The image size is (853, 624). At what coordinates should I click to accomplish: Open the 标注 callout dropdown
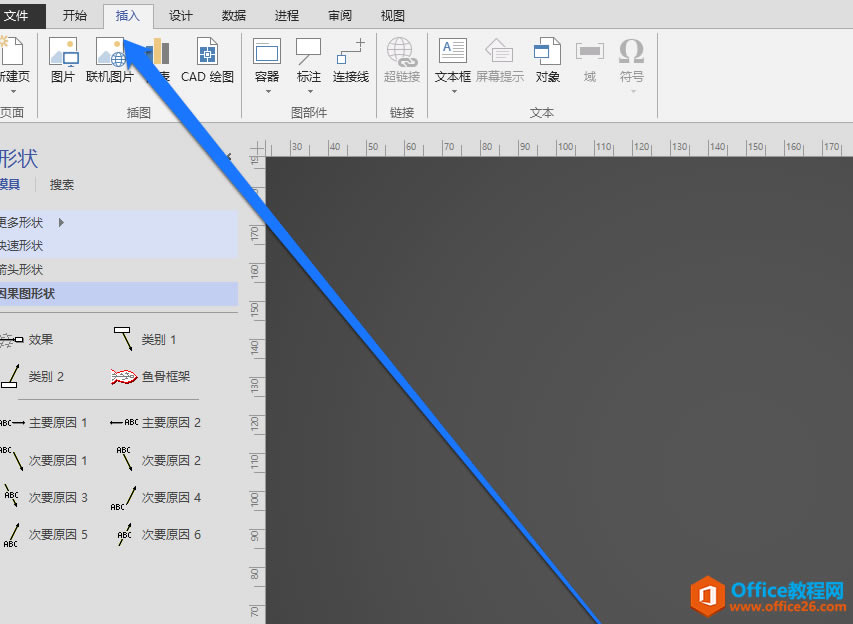[x=309, y=91]
